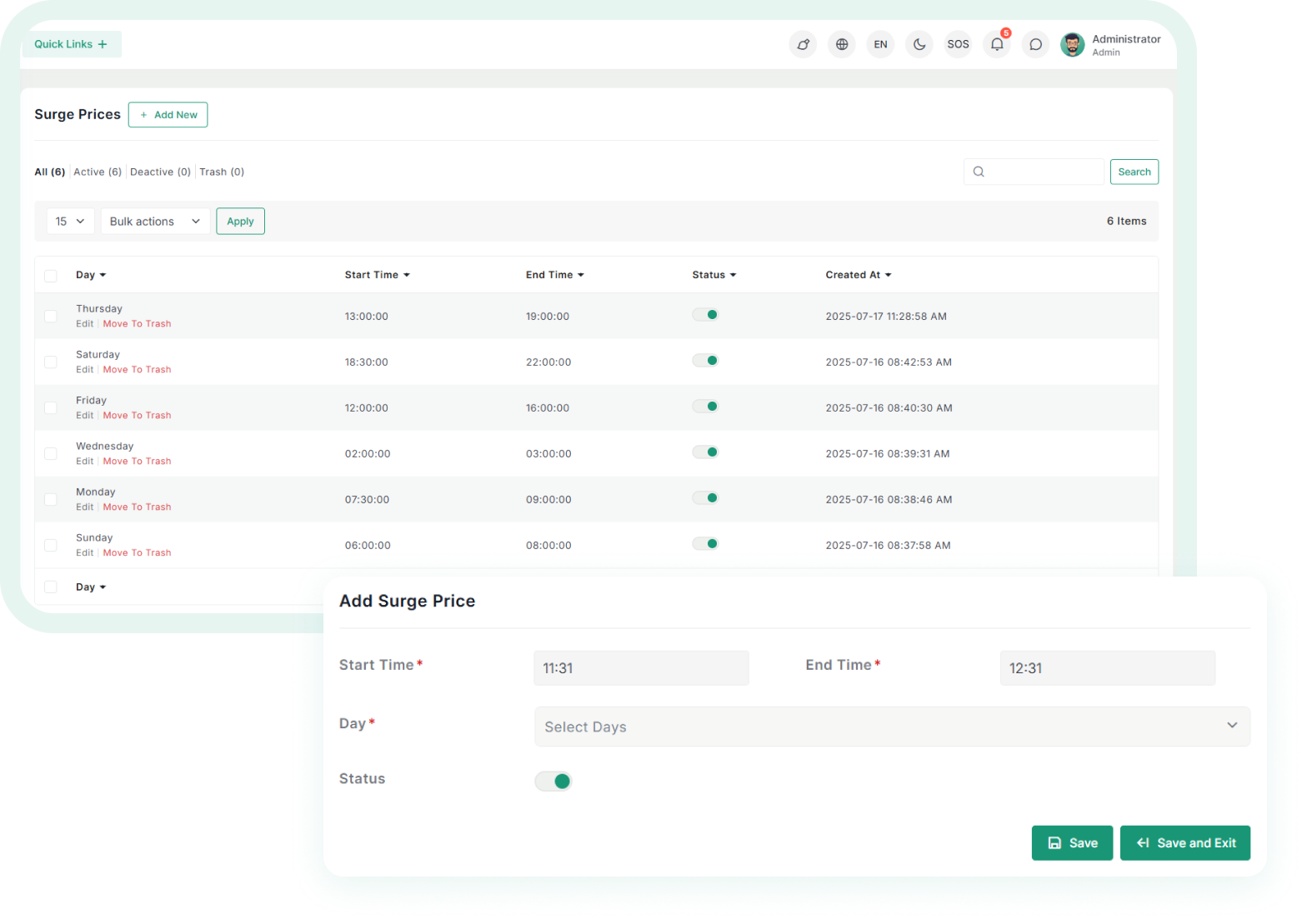Disable the Thursday surge status toggle

(705, 315)
